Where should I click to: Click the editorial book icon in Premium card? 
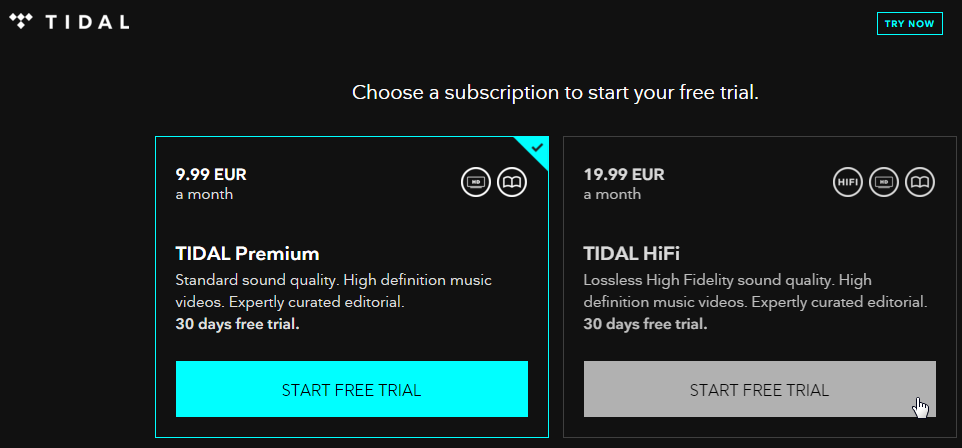click(512, 182)
